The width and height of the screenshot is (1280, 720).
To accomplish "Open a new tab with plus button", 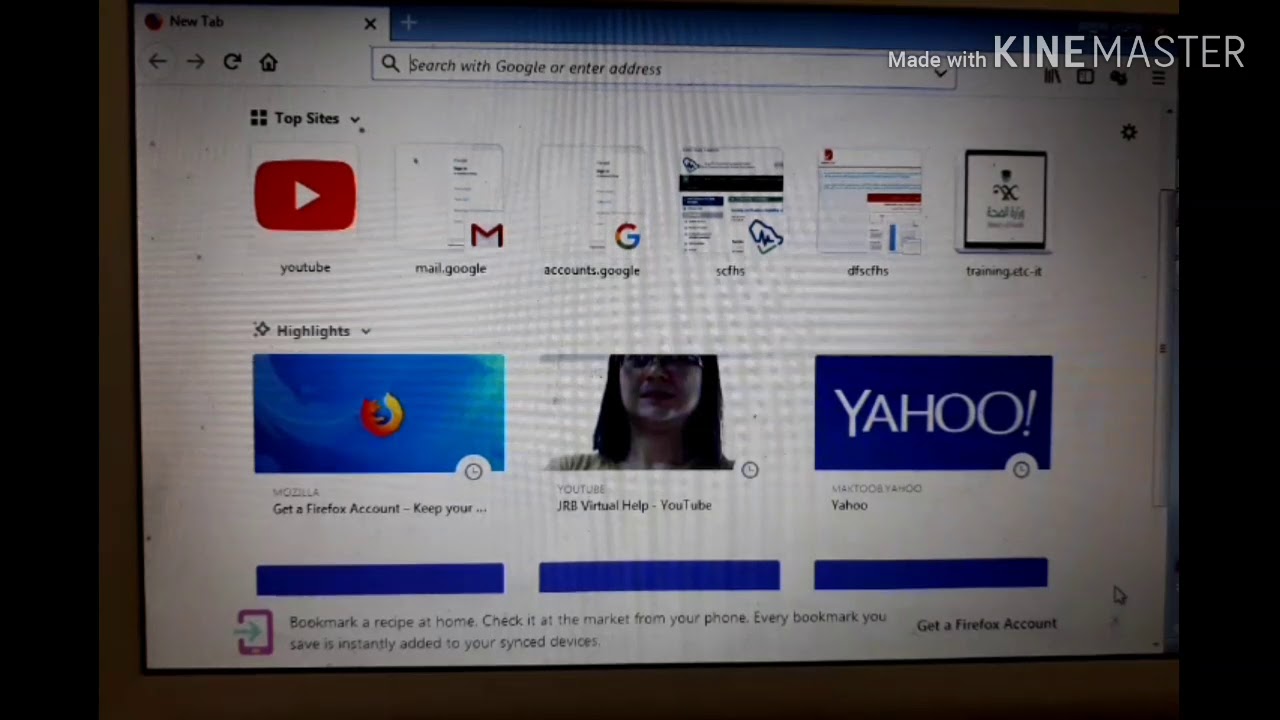I will (x=408, y=22).
